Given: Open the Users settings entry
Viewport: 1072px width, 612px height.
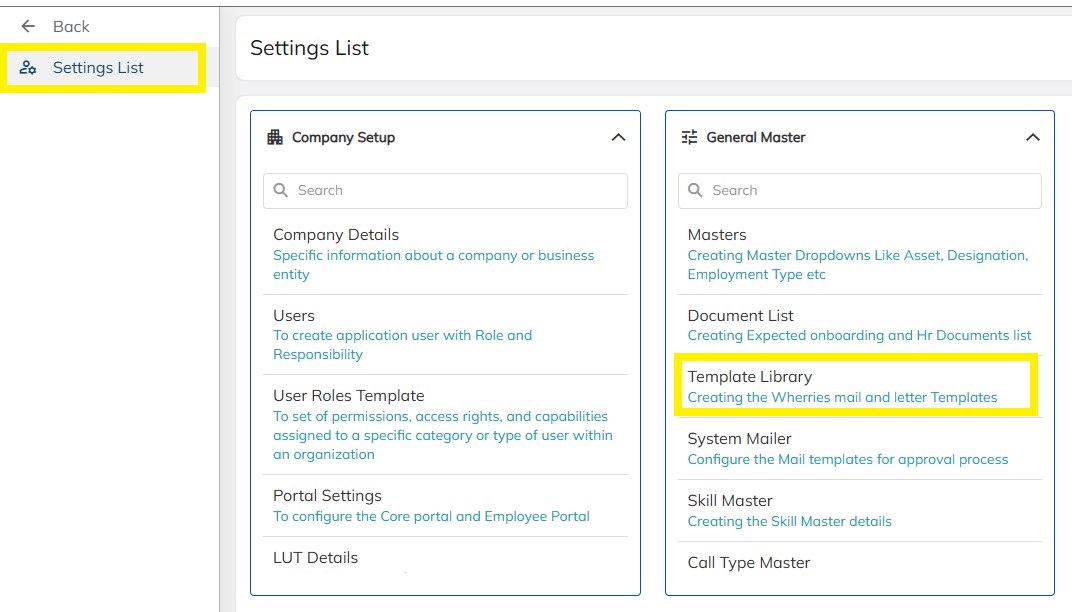Looking at the screenshot, I should [294, 315].
